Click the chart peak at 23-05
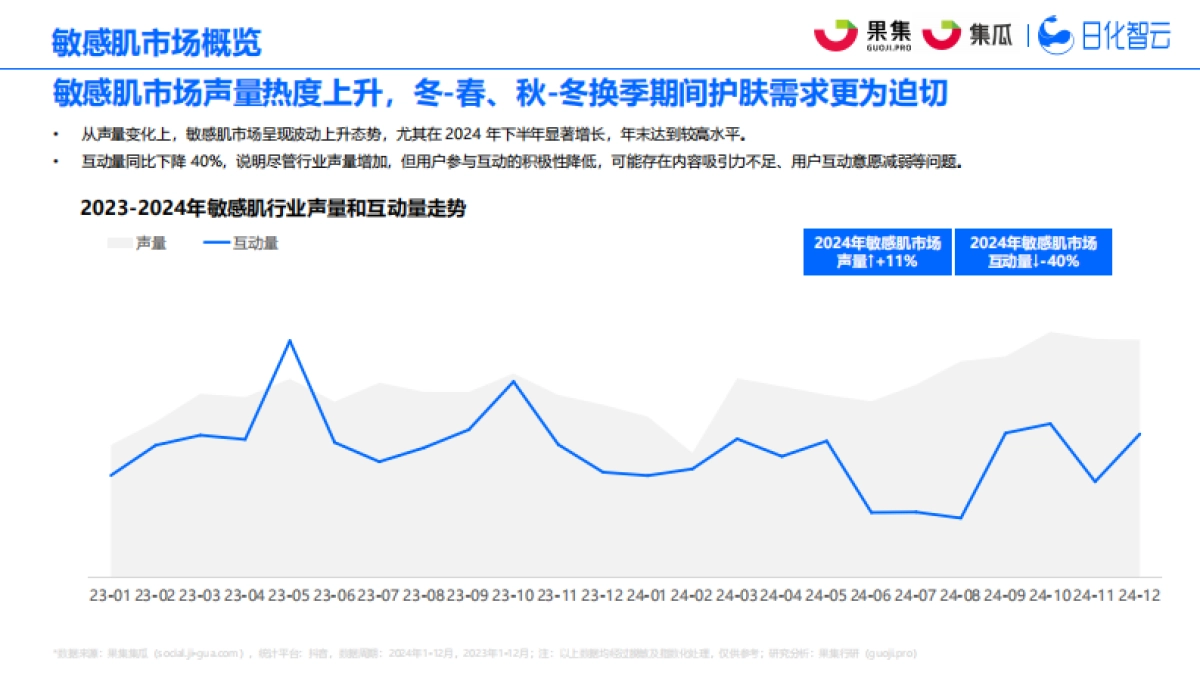Screen dimensions: 1200x675 click(290, 341)
